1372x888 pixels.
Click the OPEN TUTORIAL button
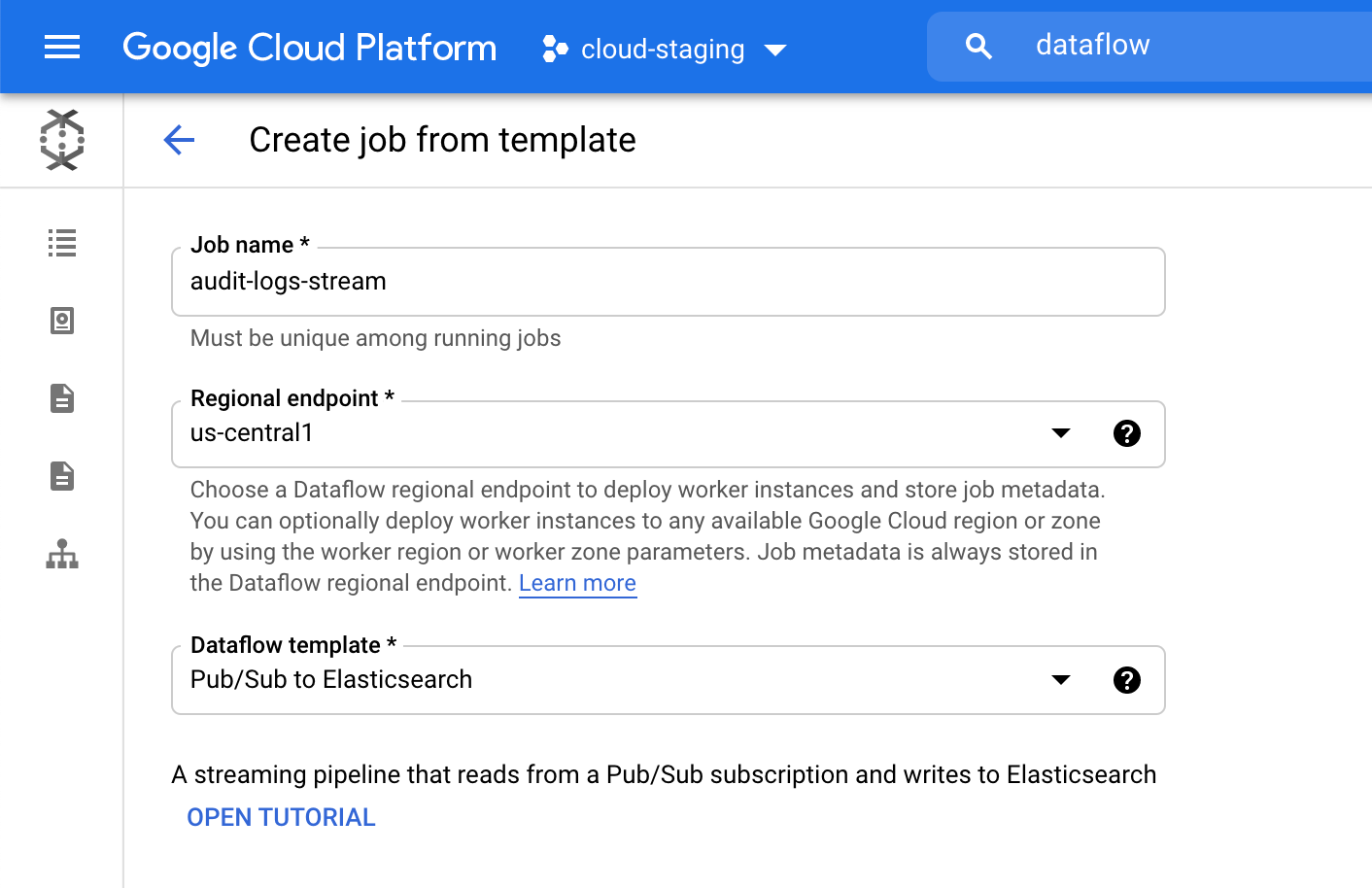click(281, 818)
